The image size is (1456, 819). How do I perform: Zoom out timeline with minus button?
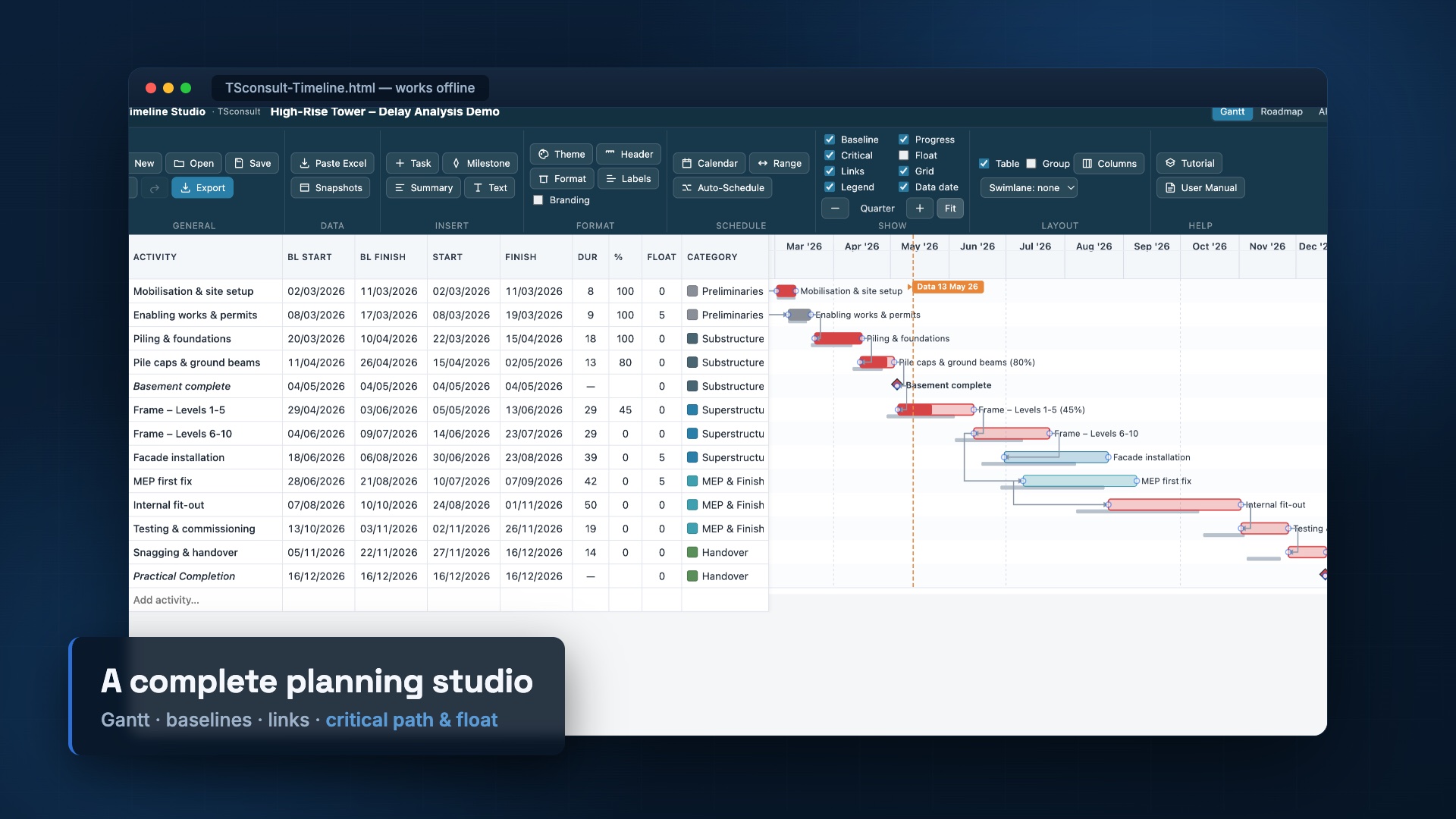835,209
